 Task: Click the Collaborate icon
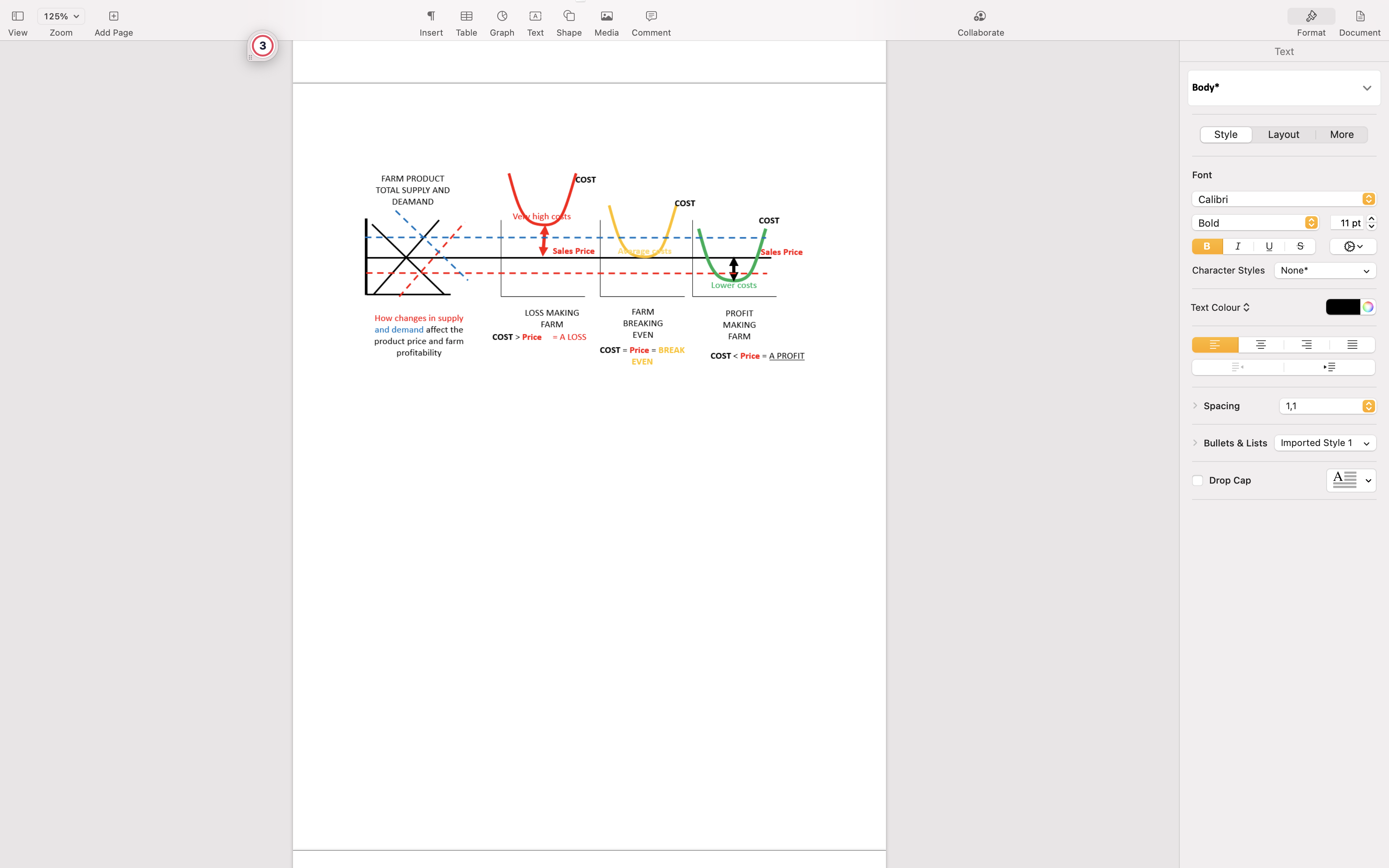pyautogui.click(x=980, y=16)
